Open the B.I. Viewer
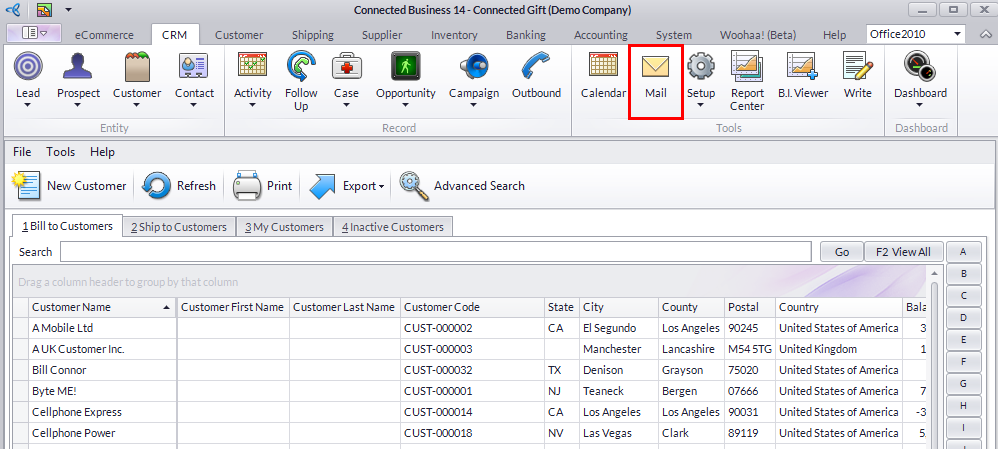Screen dimensions: 998x449 pos(803,78)
